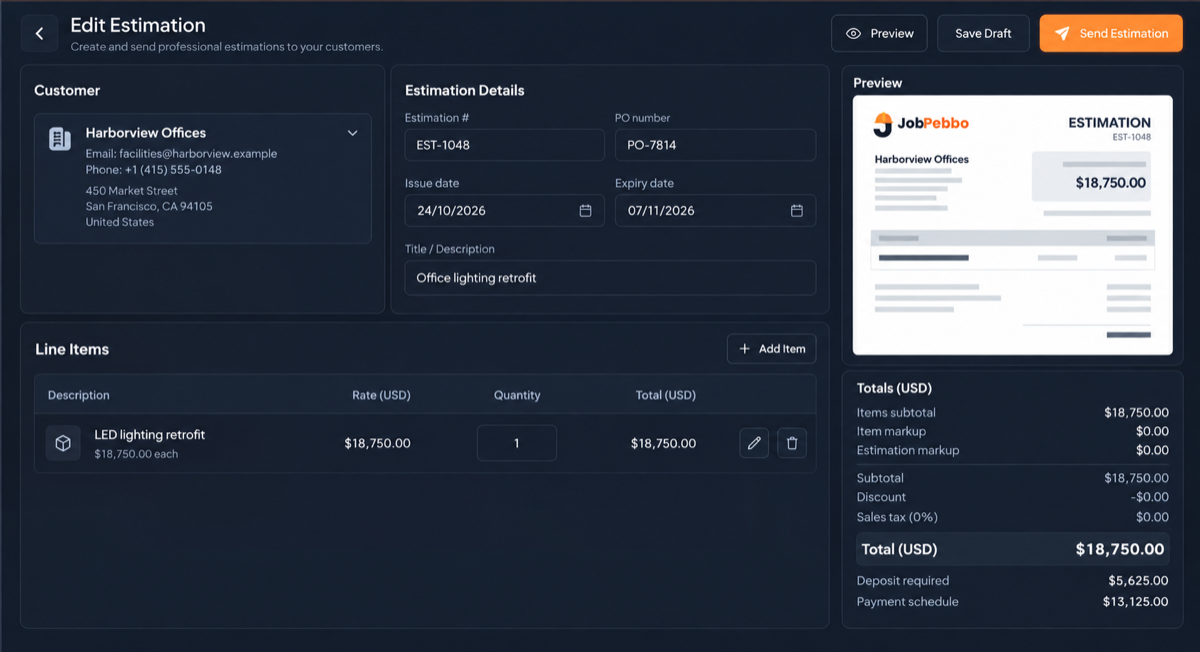Screen dimensions: 1200x652
Task: Click the Rate (USD) column header
Action: 381,395
